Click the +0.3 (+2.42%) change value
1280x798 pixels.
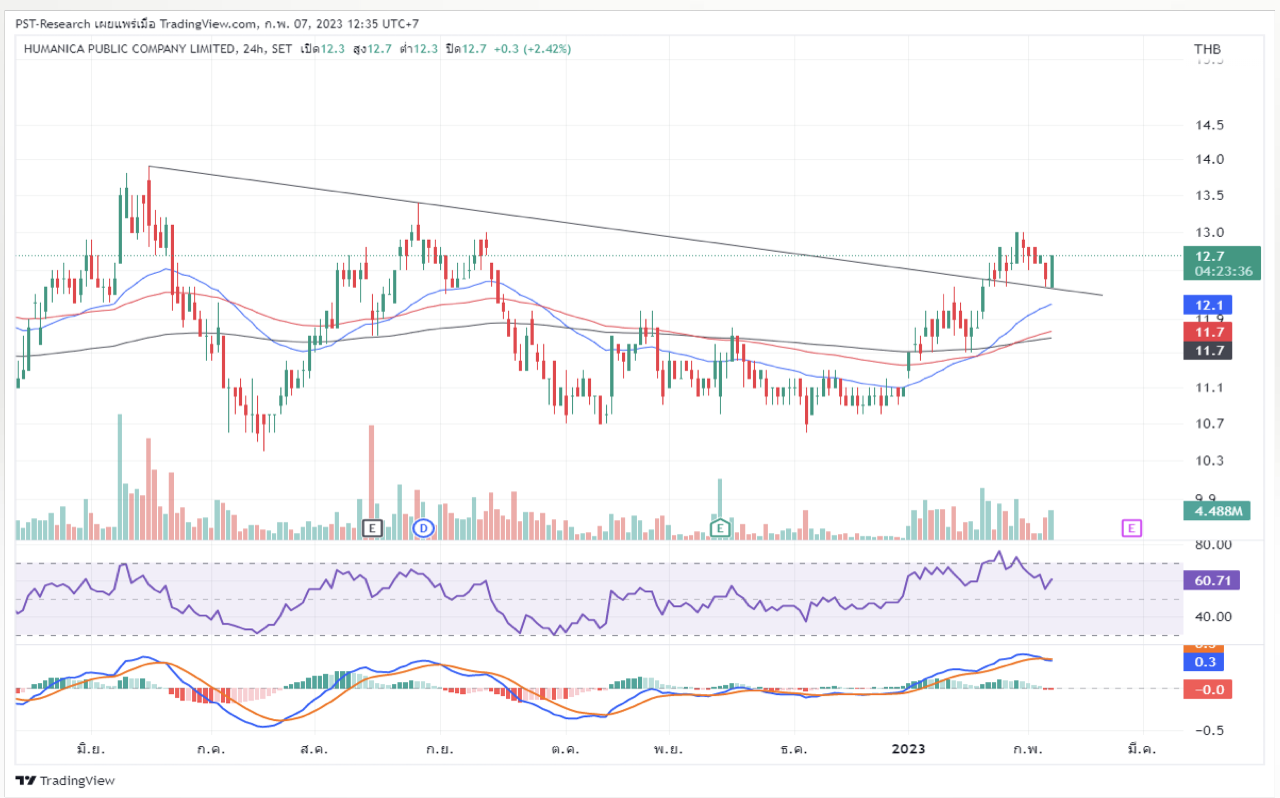(x=533, y=48)
